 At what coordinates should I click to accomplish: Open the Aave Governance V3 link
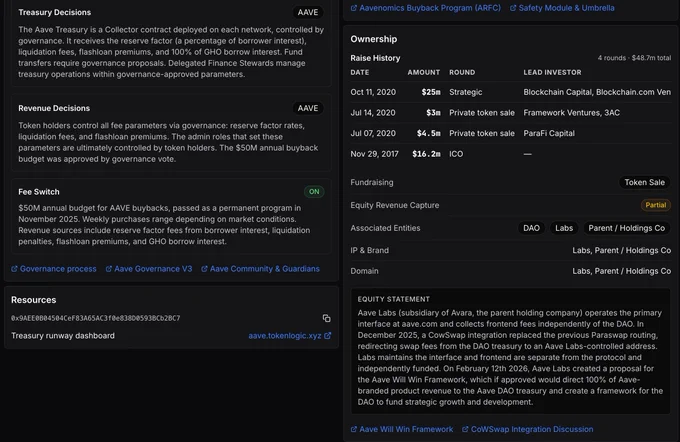pos(149,269)
